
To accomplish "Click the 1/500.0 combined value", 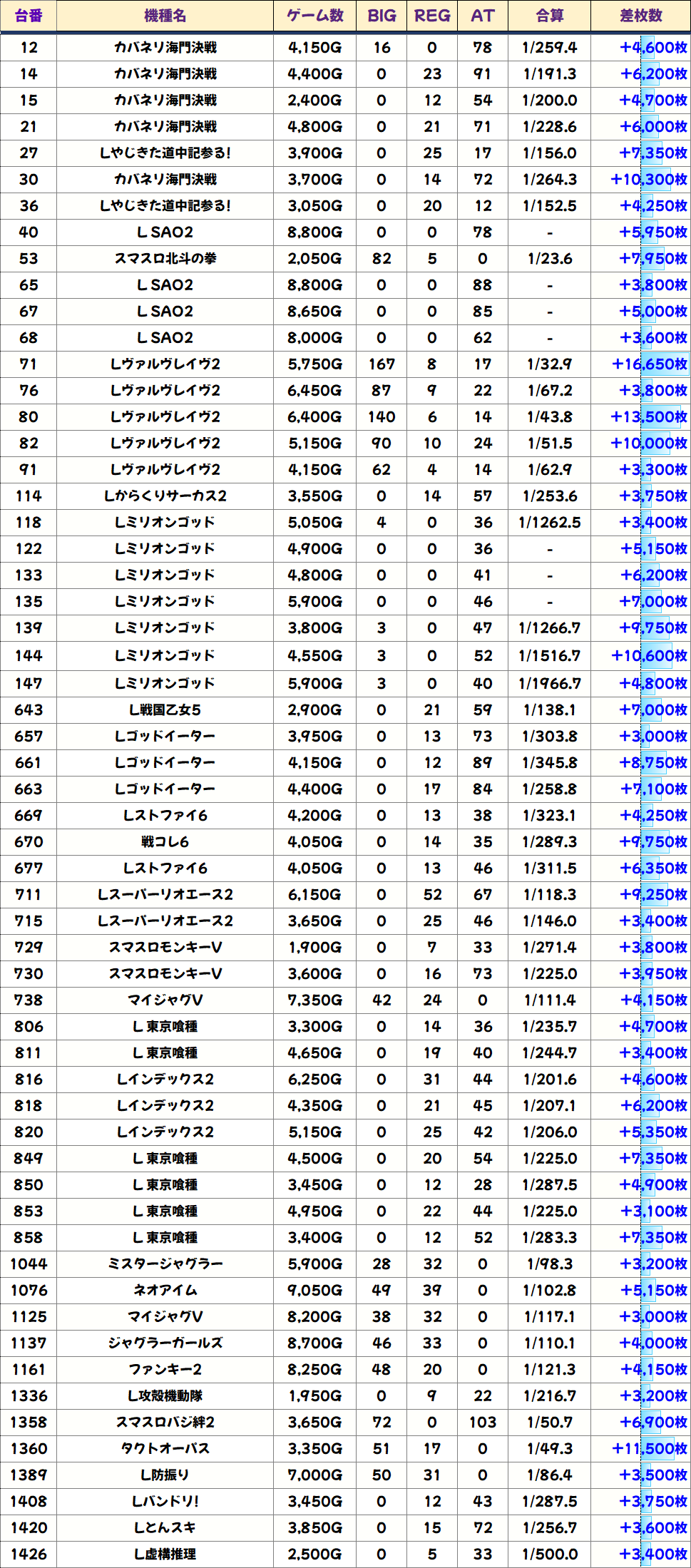I will point(549,1554).
